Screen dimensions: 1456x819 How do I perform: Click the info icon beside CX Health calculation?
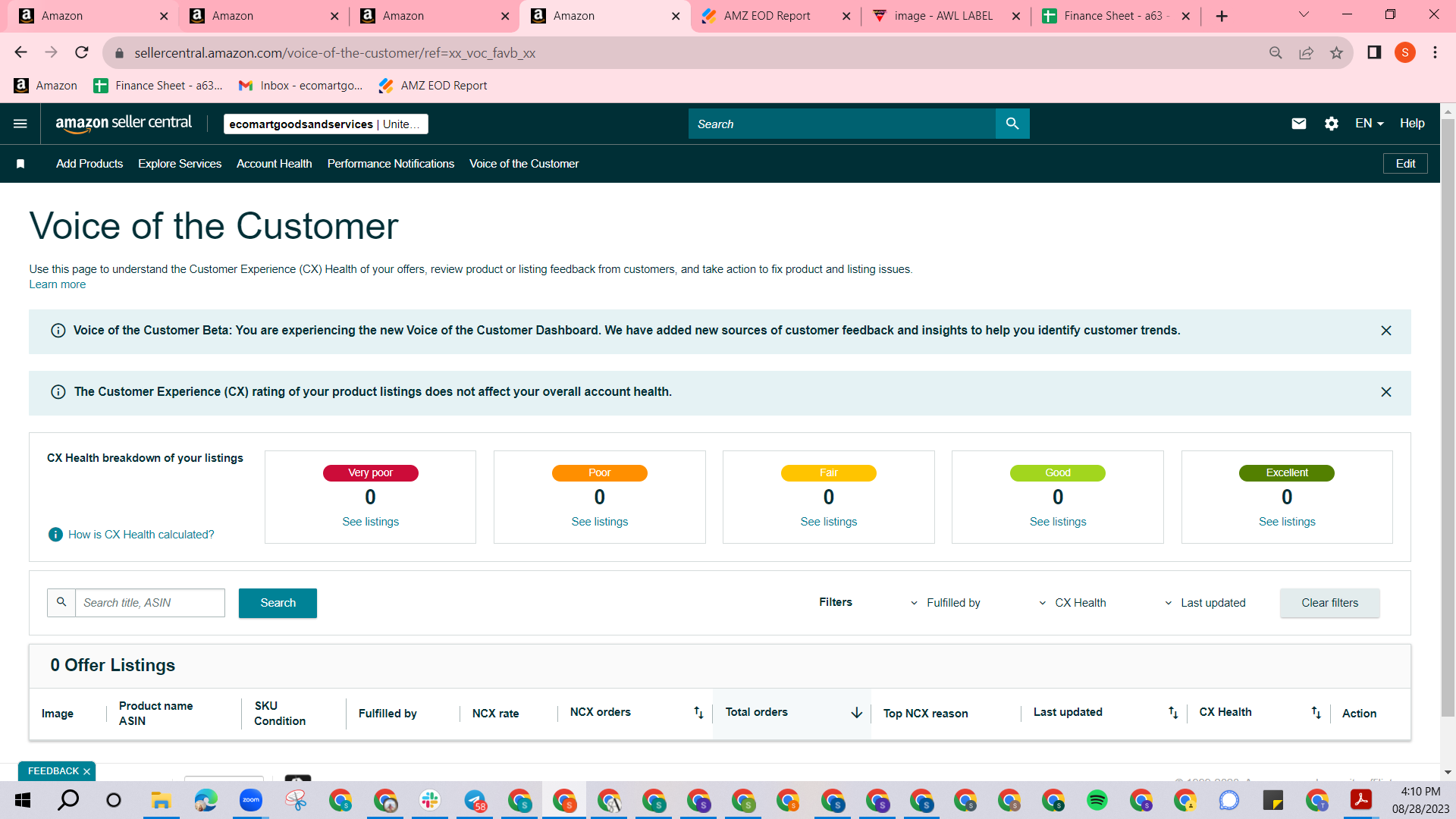(55, 535)
